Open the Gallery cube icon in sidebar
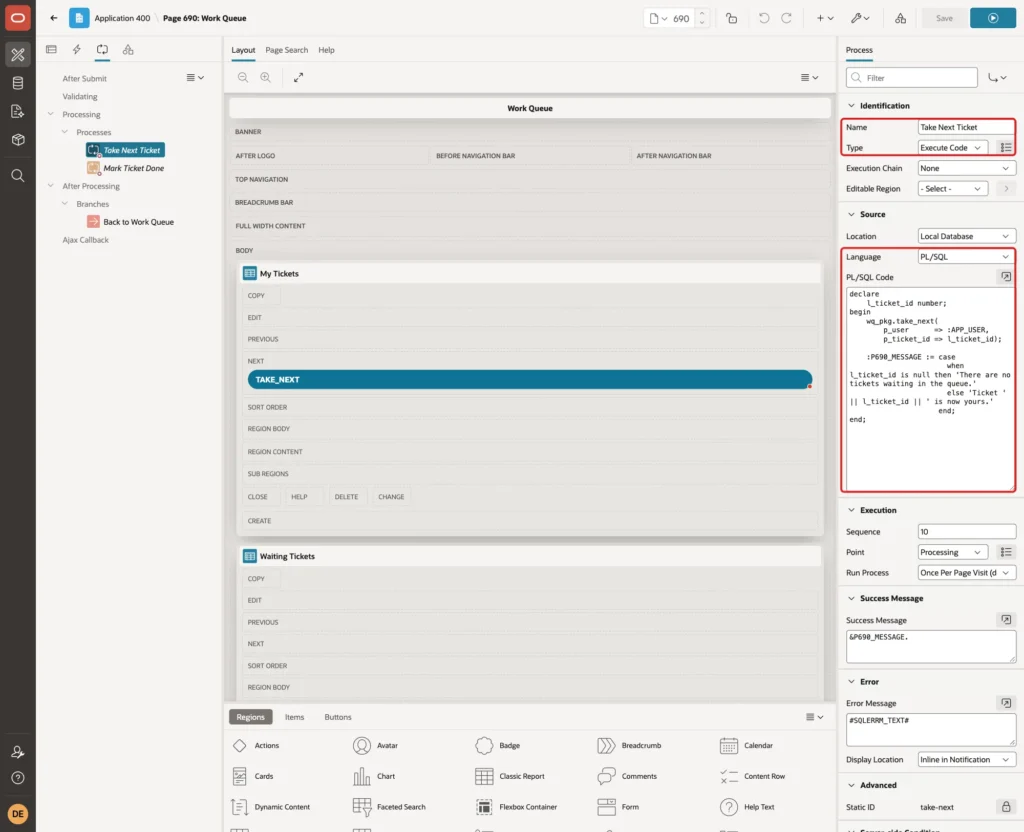Viewport: 1024px width, 832px height. tap(18, 139)
